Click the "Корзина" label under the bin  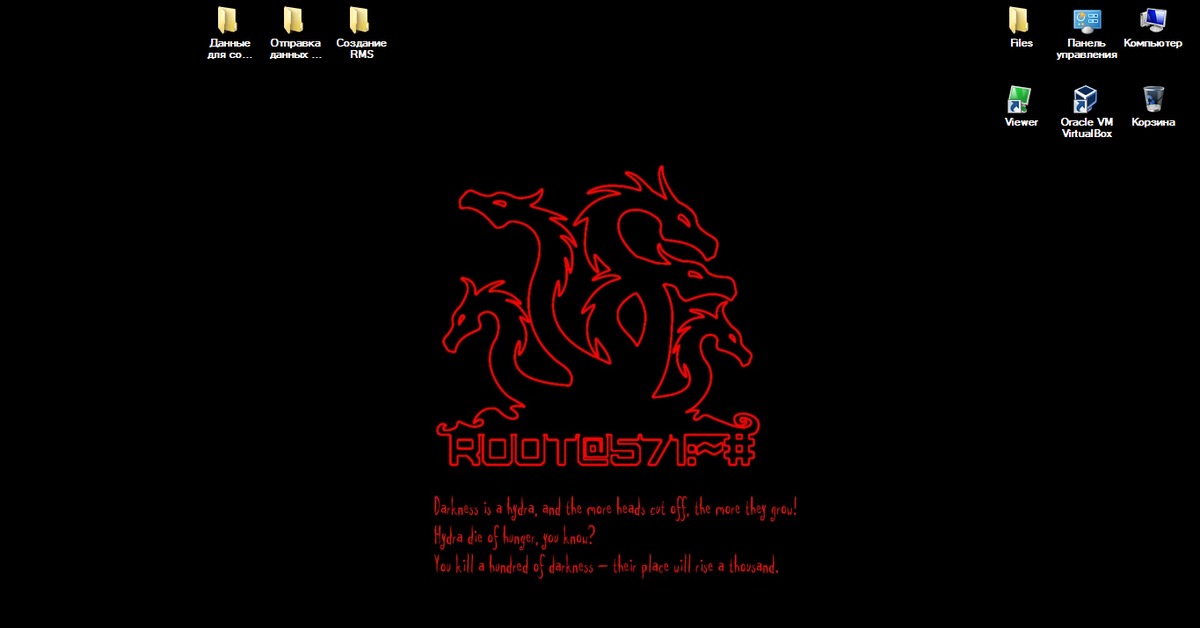(x=1153, y=122)
